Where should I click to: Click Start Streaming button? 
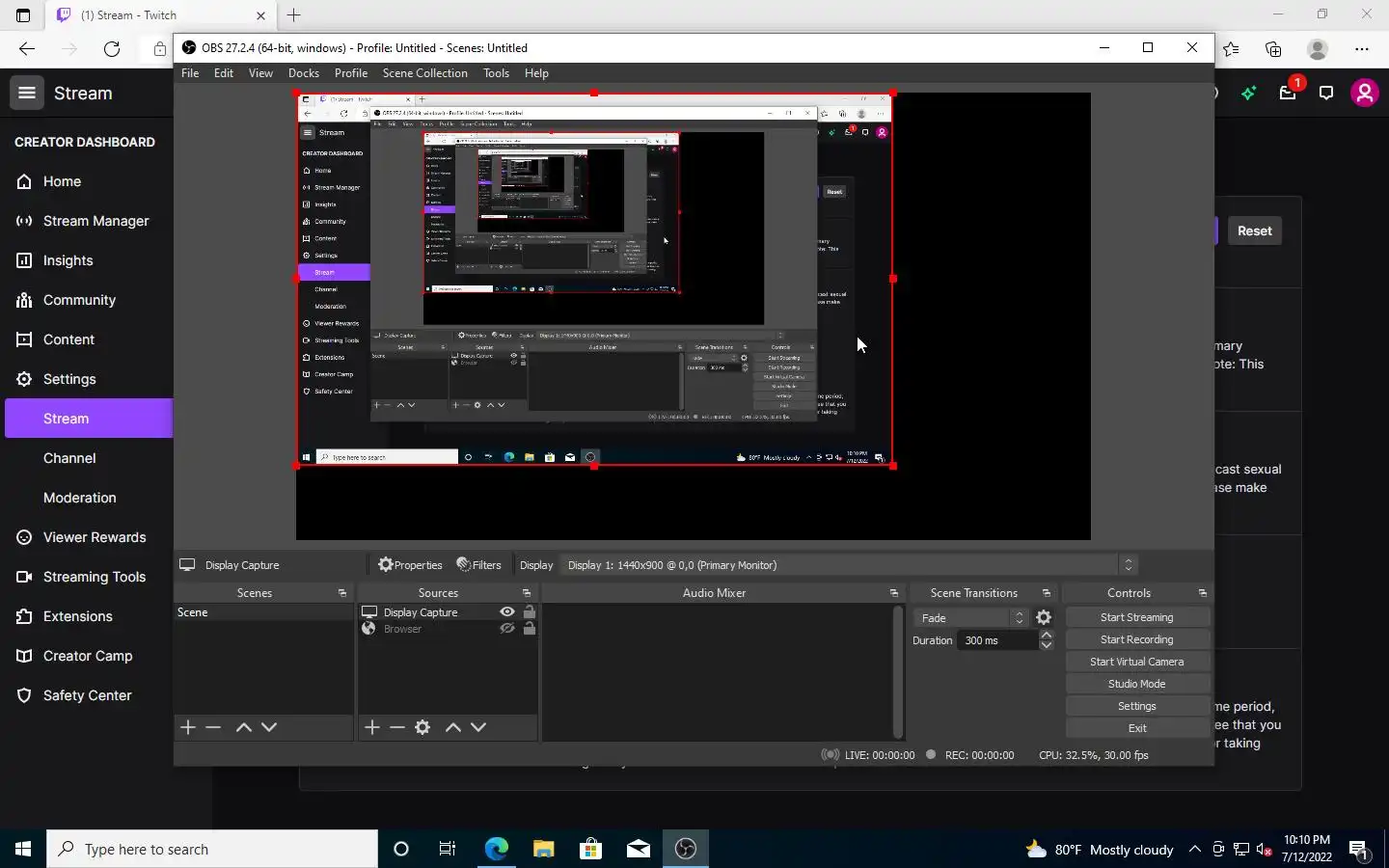tap(1137, 617)
